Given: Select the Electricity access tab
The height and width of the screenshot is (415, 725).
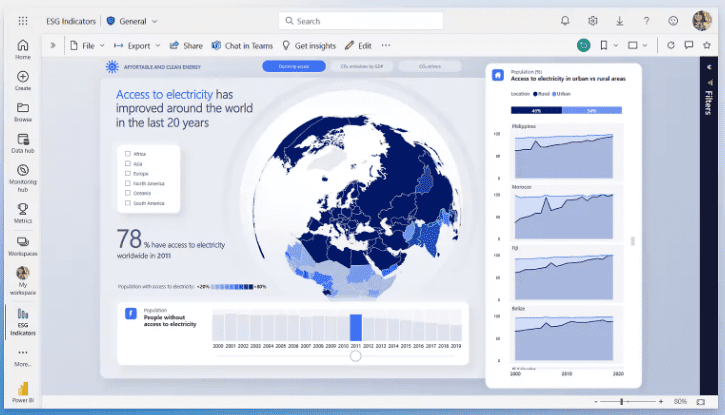Looking at the screenshot, I should tap(294, 67).
